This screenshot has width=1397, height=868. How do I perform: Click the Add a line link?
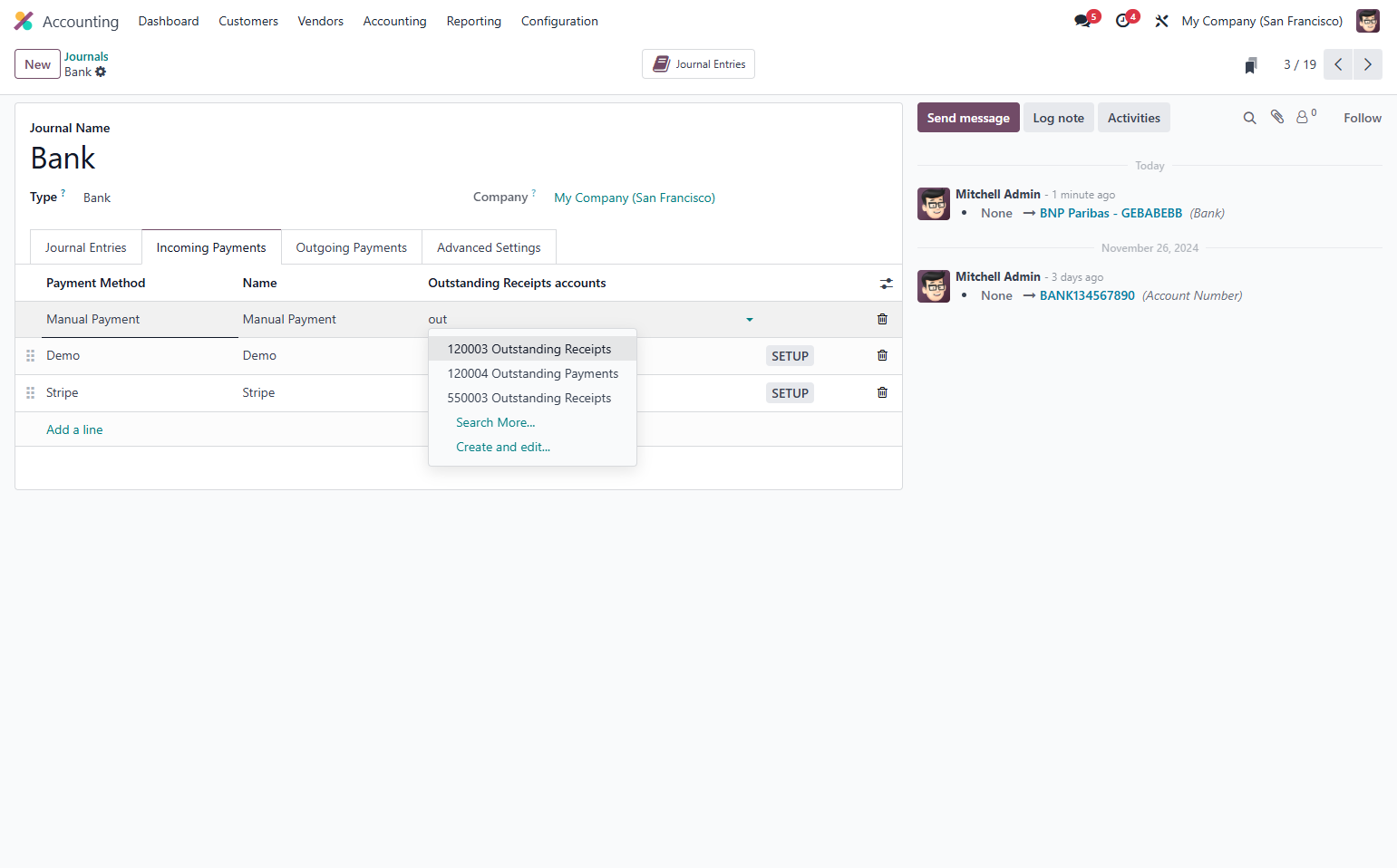pyautogui.click(x=74, y=429)
